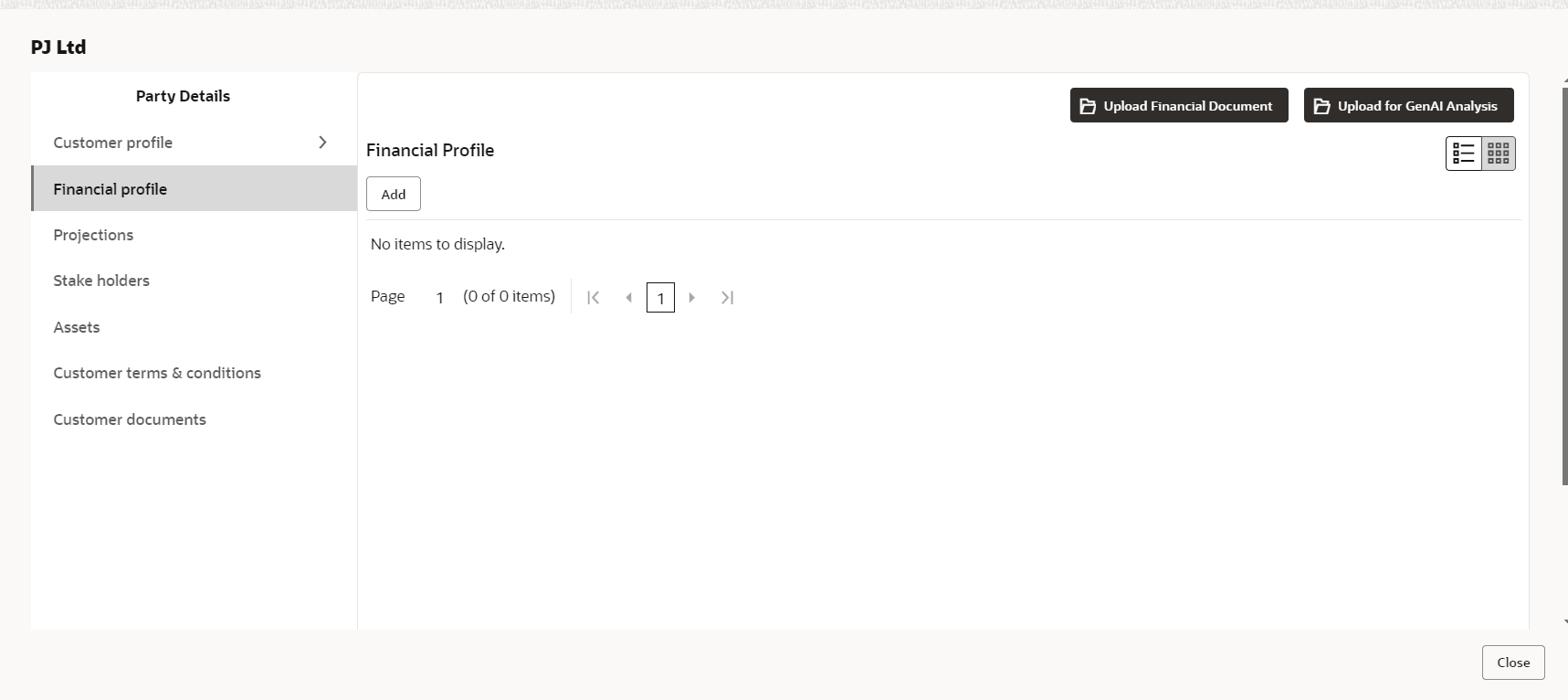Switch to grid view icon
This screenshot has width=1568, height=700.
[x=1498, y=154]
